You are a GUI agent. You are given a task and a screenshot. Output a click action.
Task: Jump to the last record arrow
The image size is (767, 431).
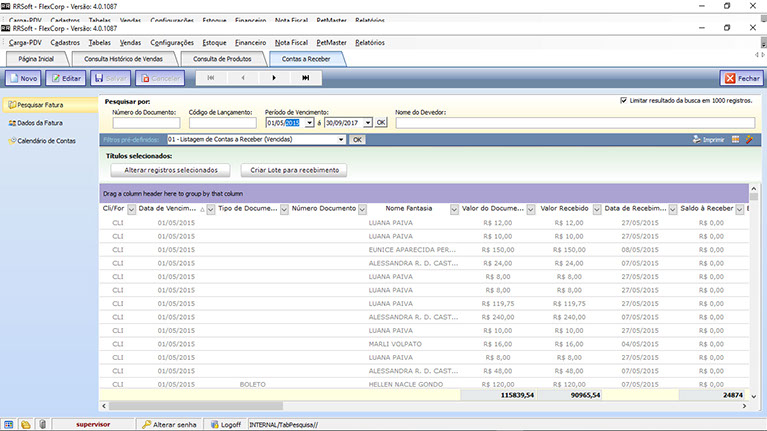point(305,78)
